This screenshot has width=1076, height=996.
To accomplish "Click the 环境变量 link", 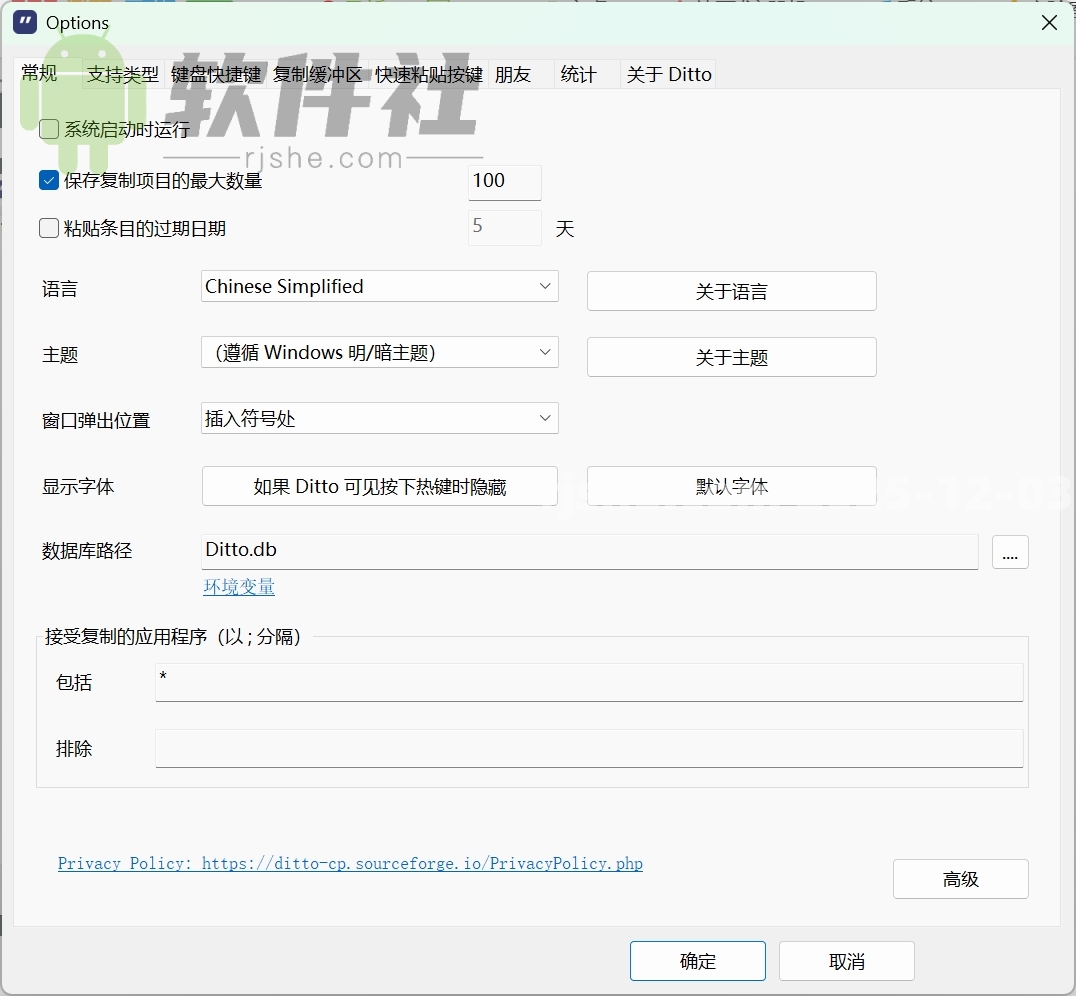I will [238, 587].
